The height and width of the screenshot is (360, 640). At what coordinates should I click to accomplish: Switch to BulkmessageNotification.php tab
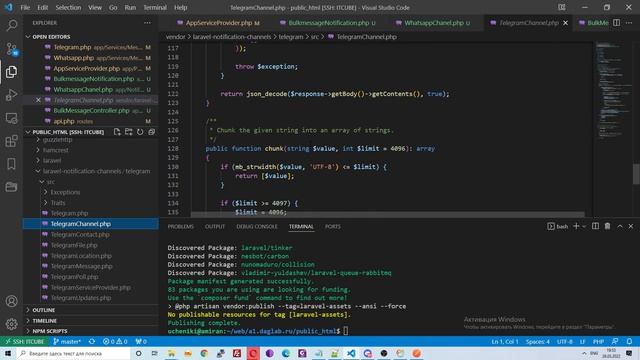[328, 23]
